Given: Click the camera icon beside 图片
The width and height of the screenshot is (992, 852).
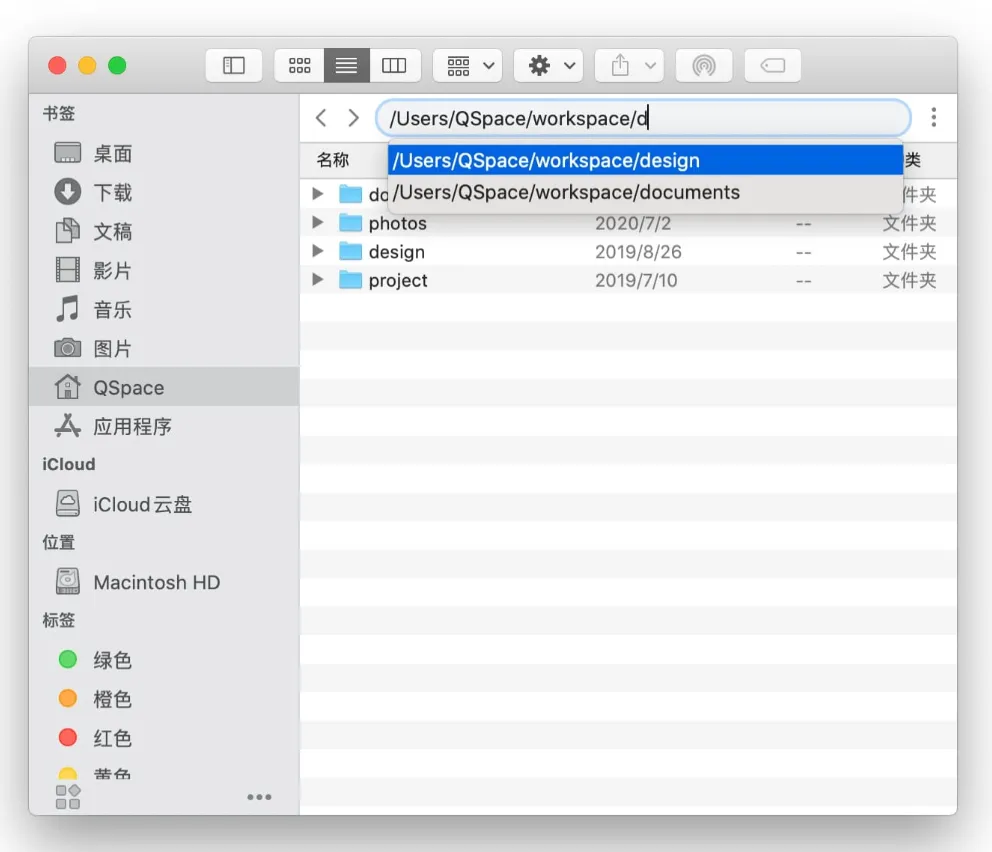Looking at the screenshot, I should [68, 347].
